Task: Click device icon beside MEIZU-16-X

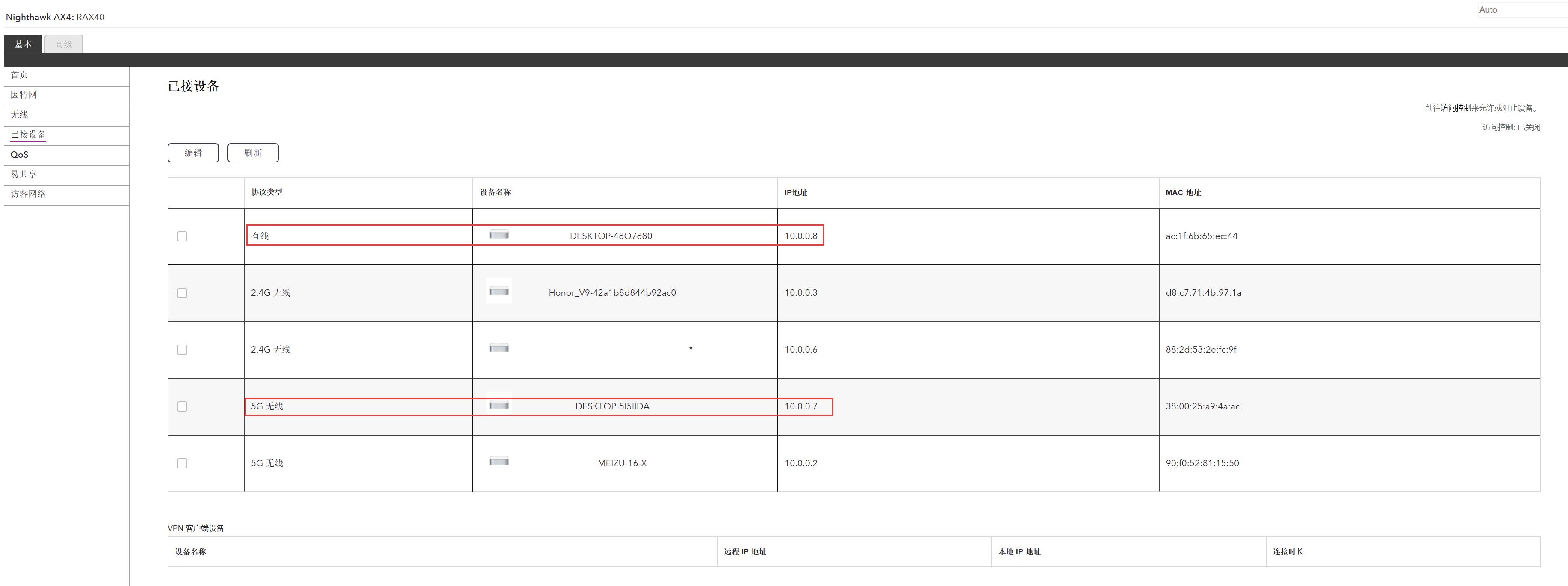Action: pos(499,461)
